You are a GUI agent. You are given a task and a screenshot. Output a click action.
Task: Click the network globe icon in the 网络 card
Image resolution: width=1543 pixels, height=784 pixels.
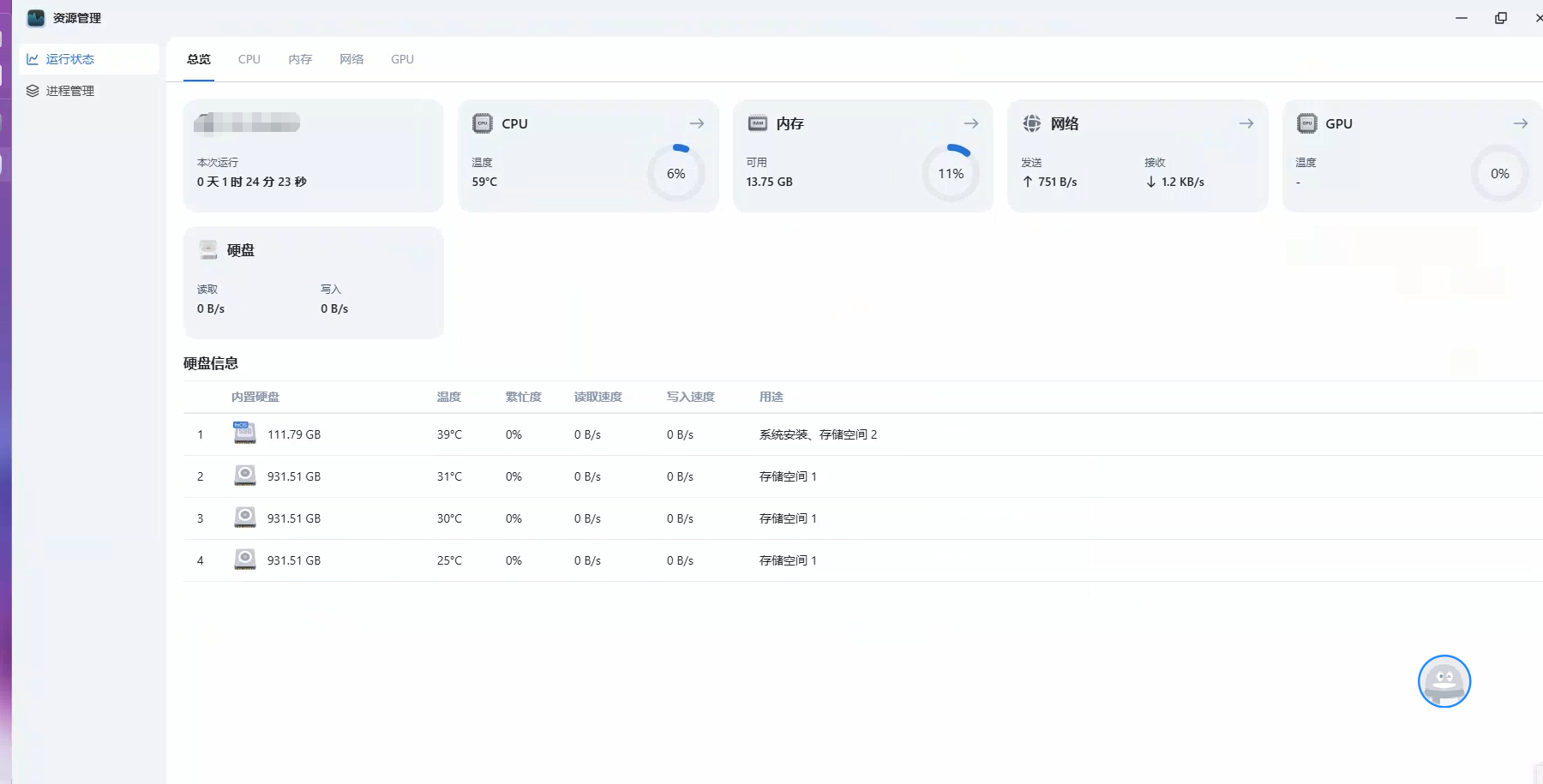pos(1032,123)
